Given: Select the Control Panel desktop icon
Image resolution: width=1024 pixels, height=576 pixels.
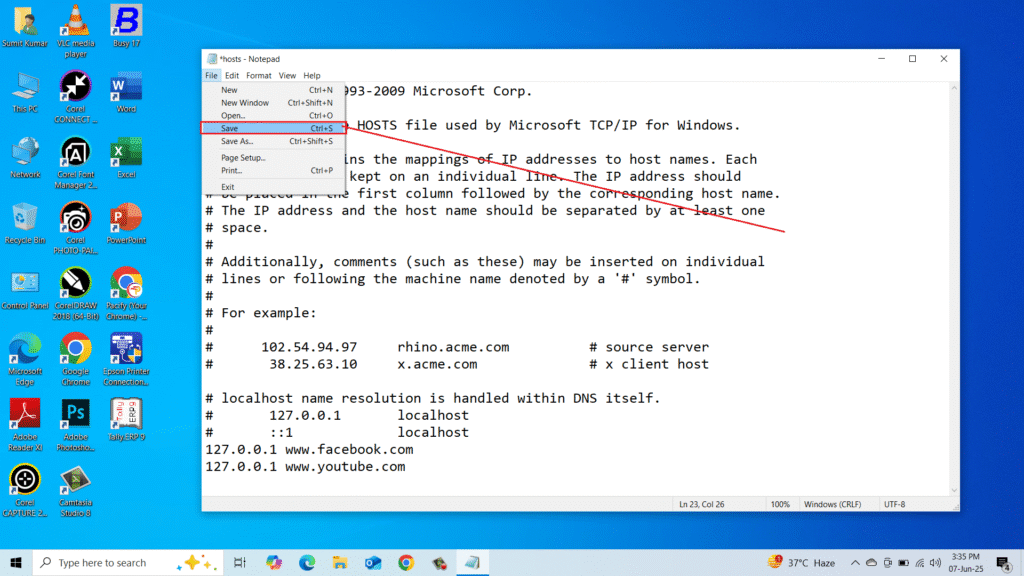Looking at the screenshot, I should [25, 289].
